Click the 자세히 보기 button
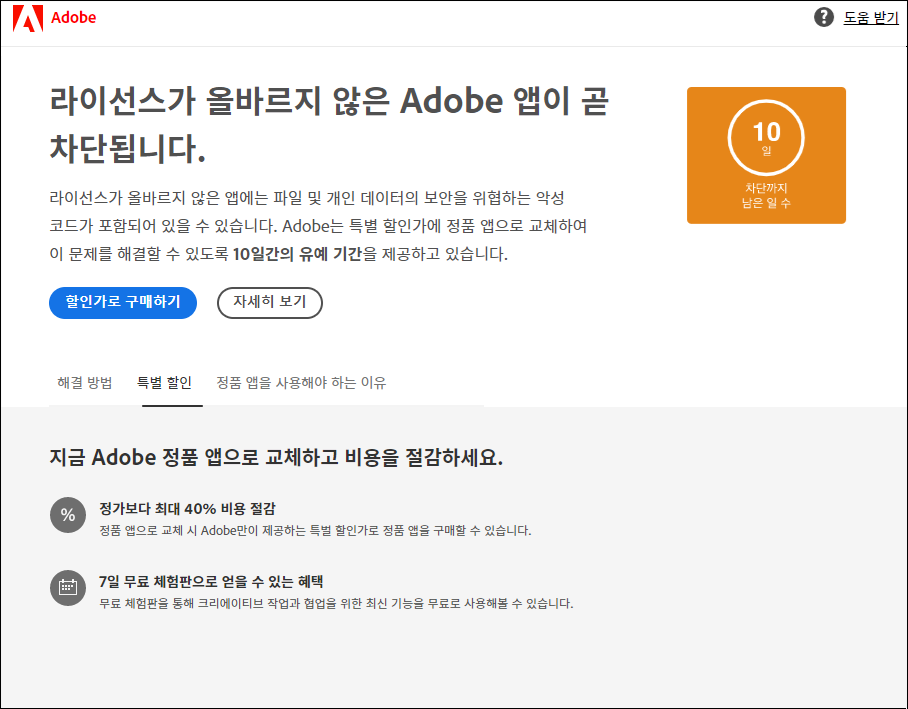This screenshot has height=709, width=908. (270, 302)
